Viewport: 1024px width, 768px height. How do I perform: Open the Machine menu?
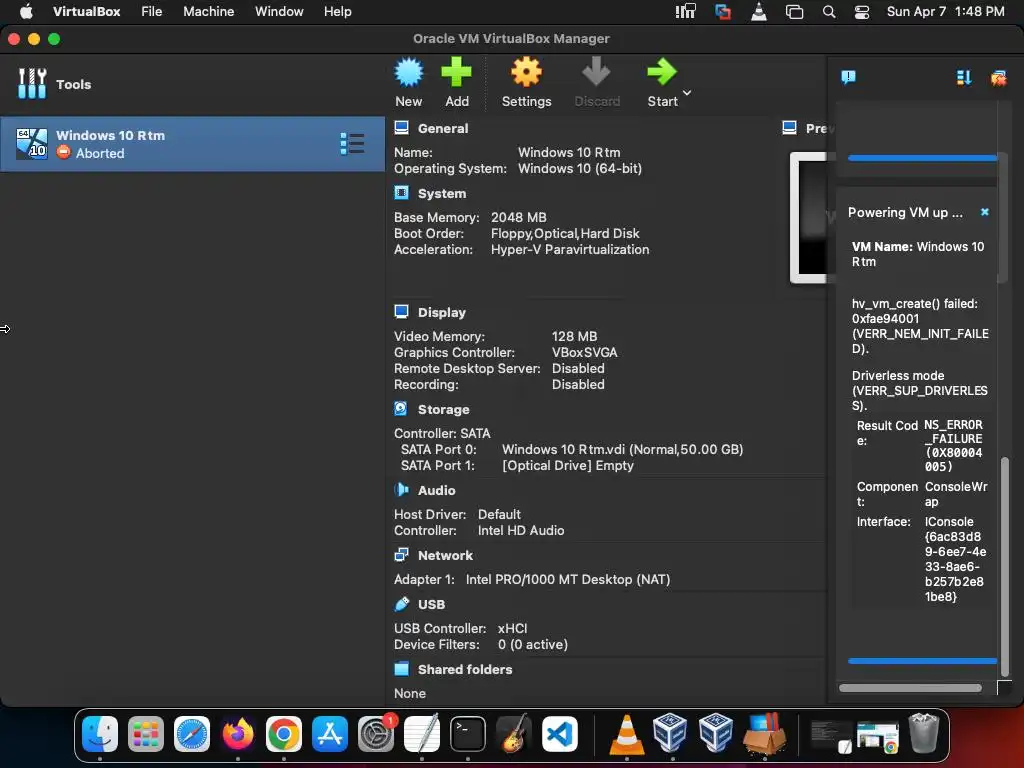pos(208,11)
